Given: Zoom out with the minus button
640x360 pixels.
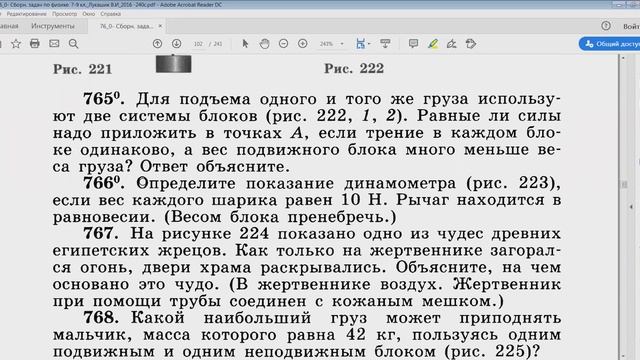Looking at the screenshot, I should 284,44.
